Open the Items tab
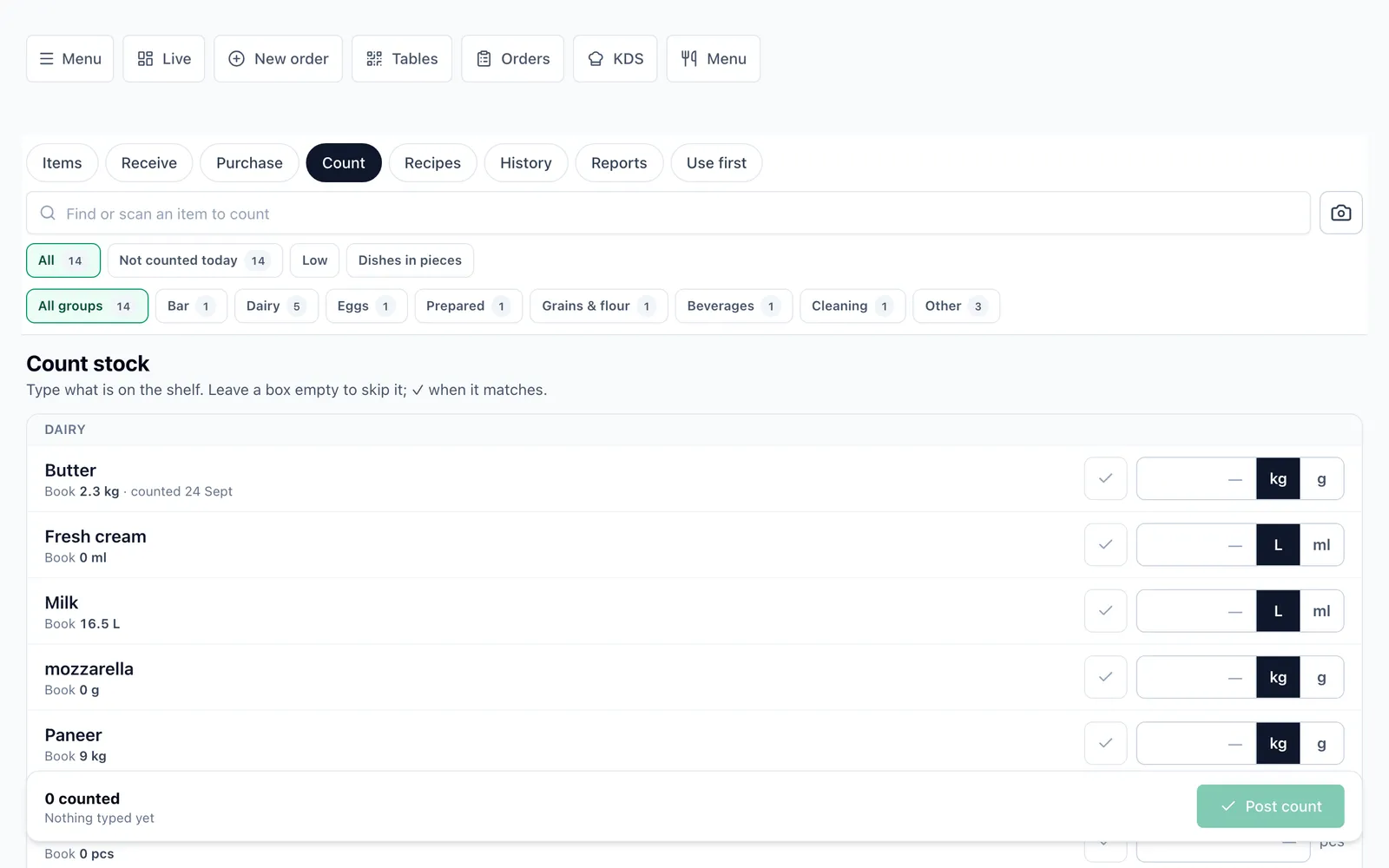Image resolution: width=1389 pixels, height=868 pixels. click(x=62, y=163)
